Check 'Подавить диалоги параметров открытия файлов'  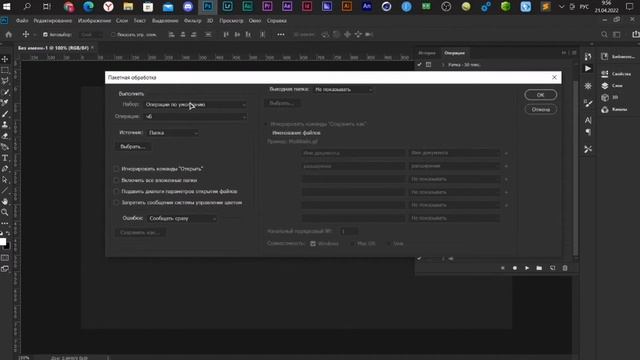pyautogui.click(x=116, y=191)
